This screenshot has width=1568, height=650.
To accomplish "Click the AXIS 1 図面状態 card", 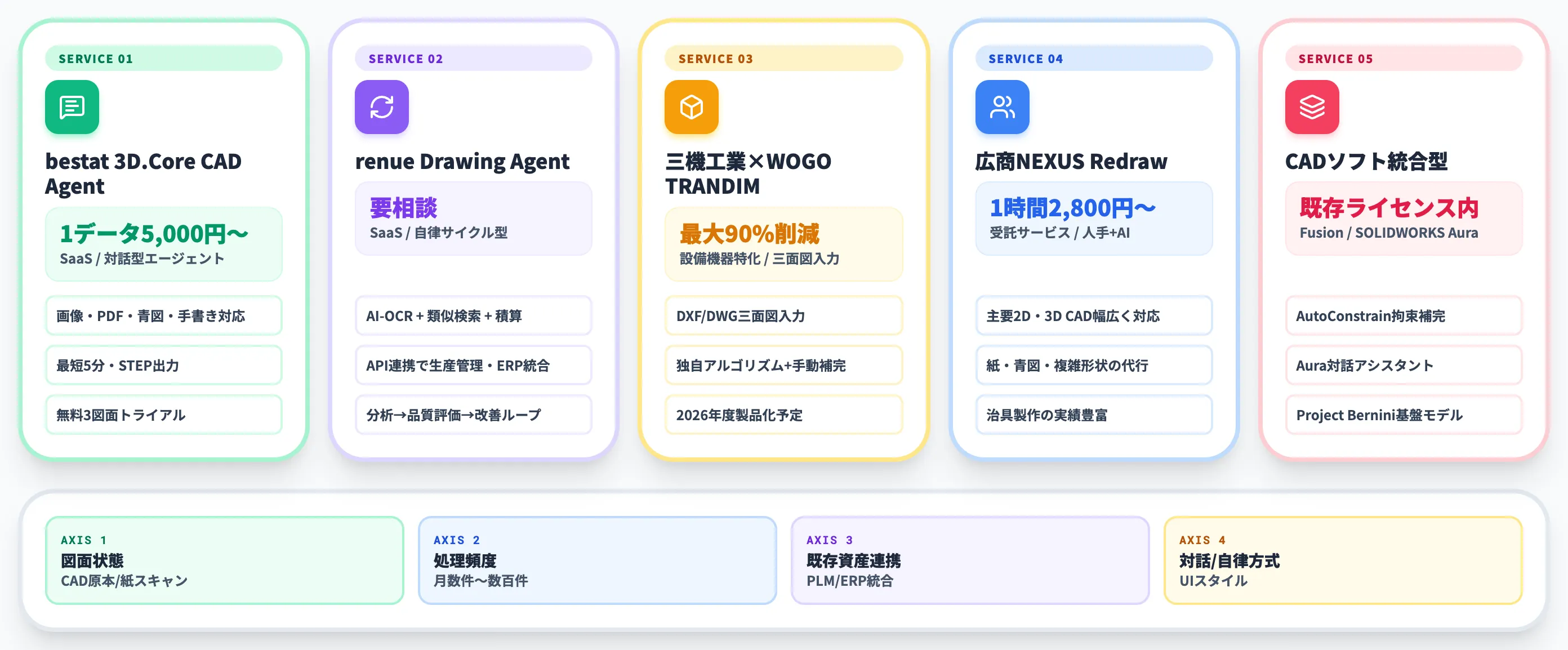I will pos(225,560).
